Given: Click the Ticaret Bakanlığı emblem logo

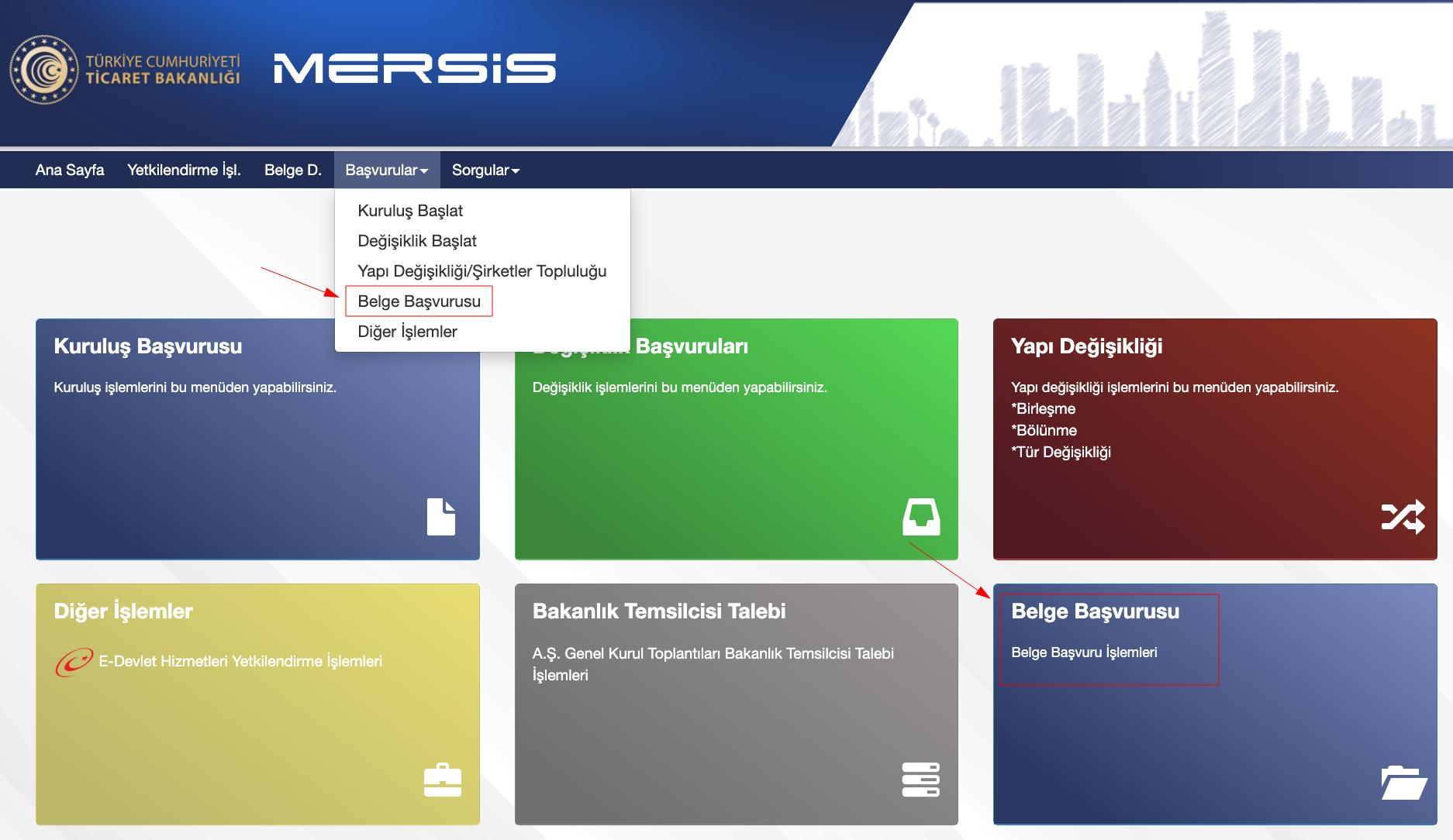Looking at the screenshot, I should (x=43, y=70).
